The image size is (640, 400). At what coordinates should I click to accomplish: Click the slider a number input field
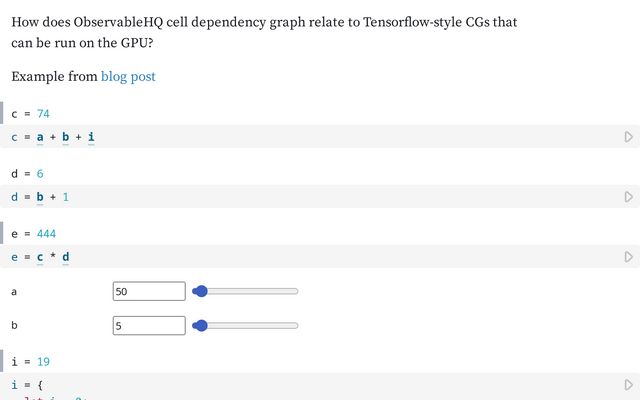coord(149,291)
